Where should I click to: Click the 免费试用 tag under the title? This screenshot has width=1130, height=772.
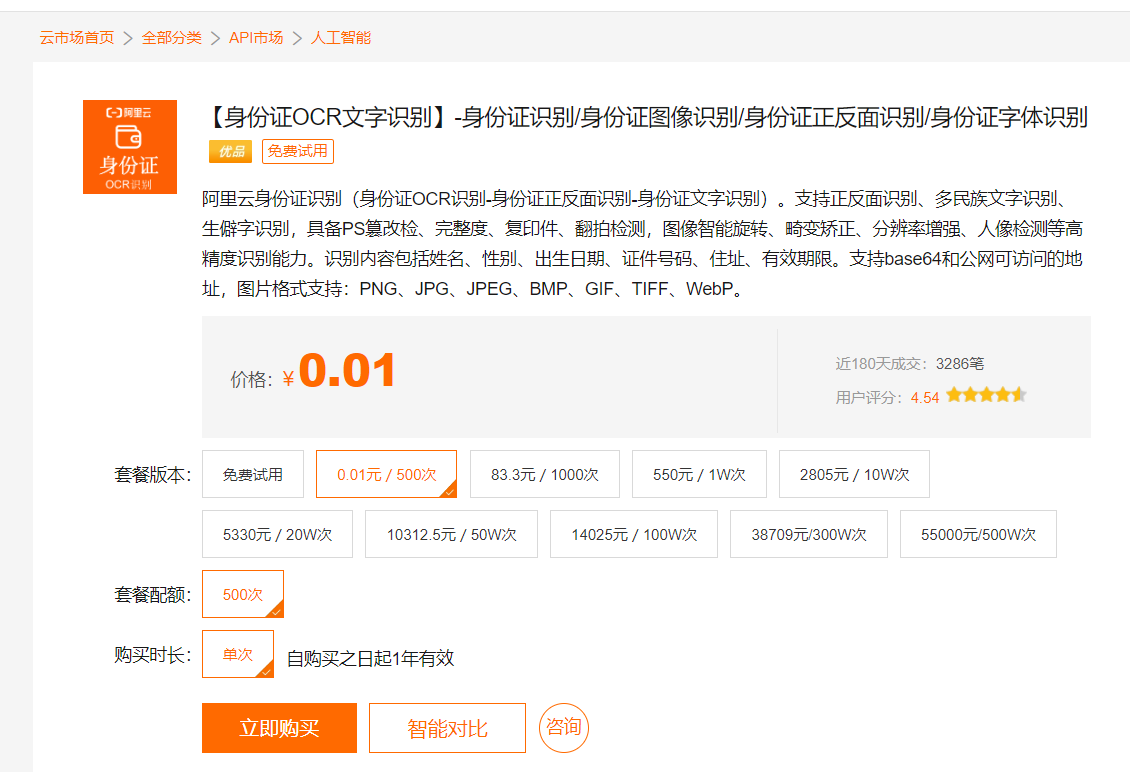click(298, 151)
